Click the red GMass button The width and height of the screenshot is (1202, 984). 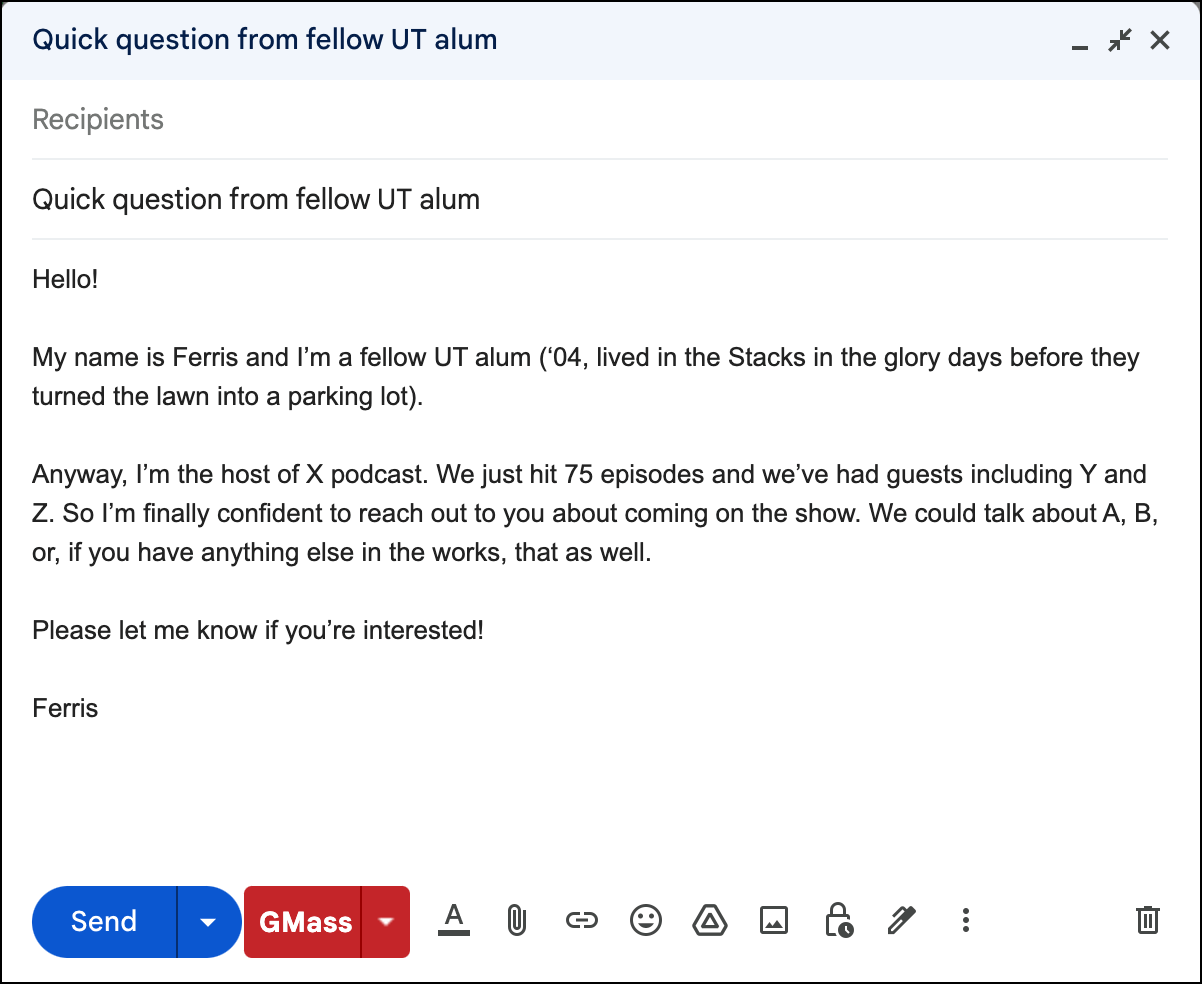pos(303,921)
